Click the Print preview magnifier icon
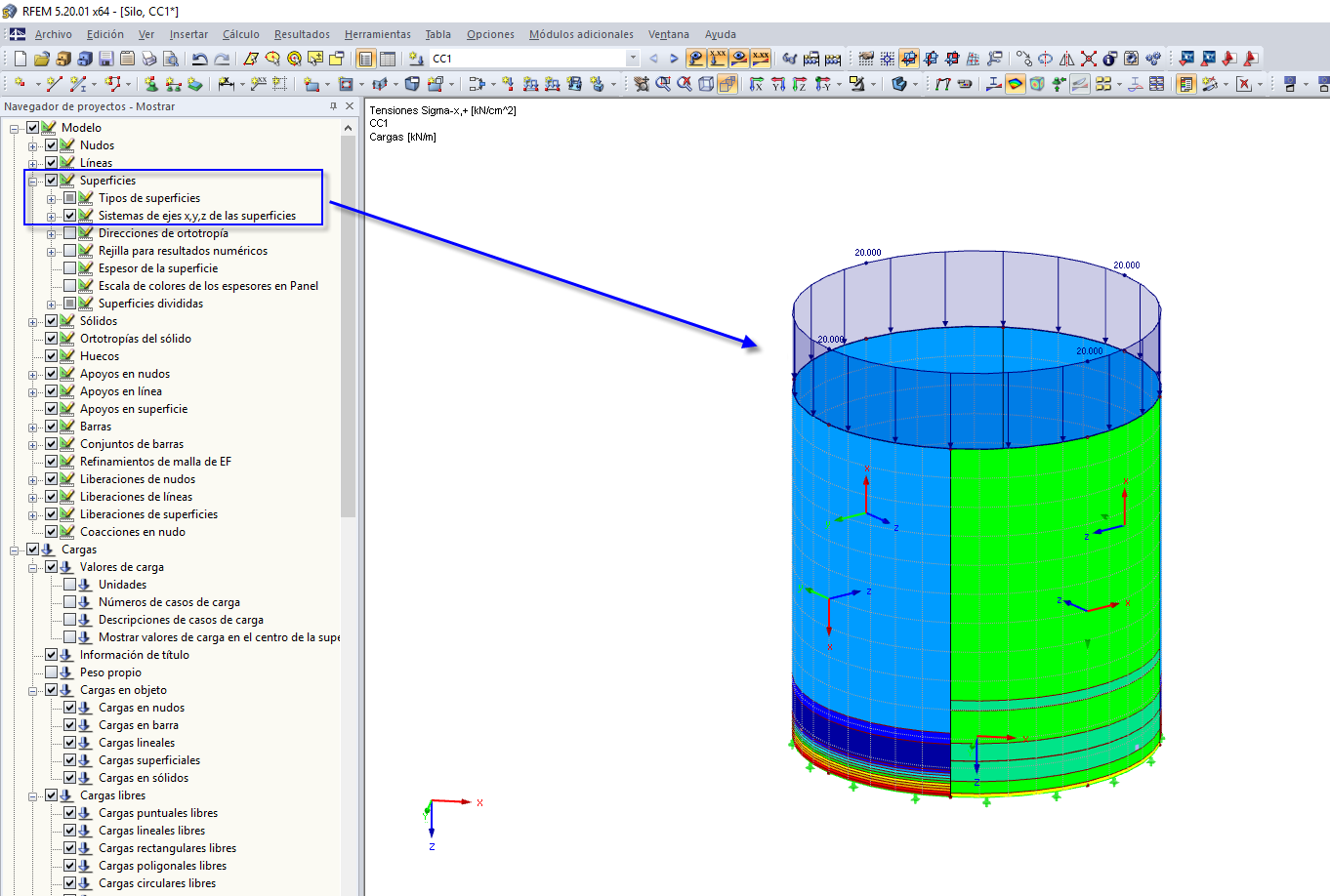 [x=171, y=59]
